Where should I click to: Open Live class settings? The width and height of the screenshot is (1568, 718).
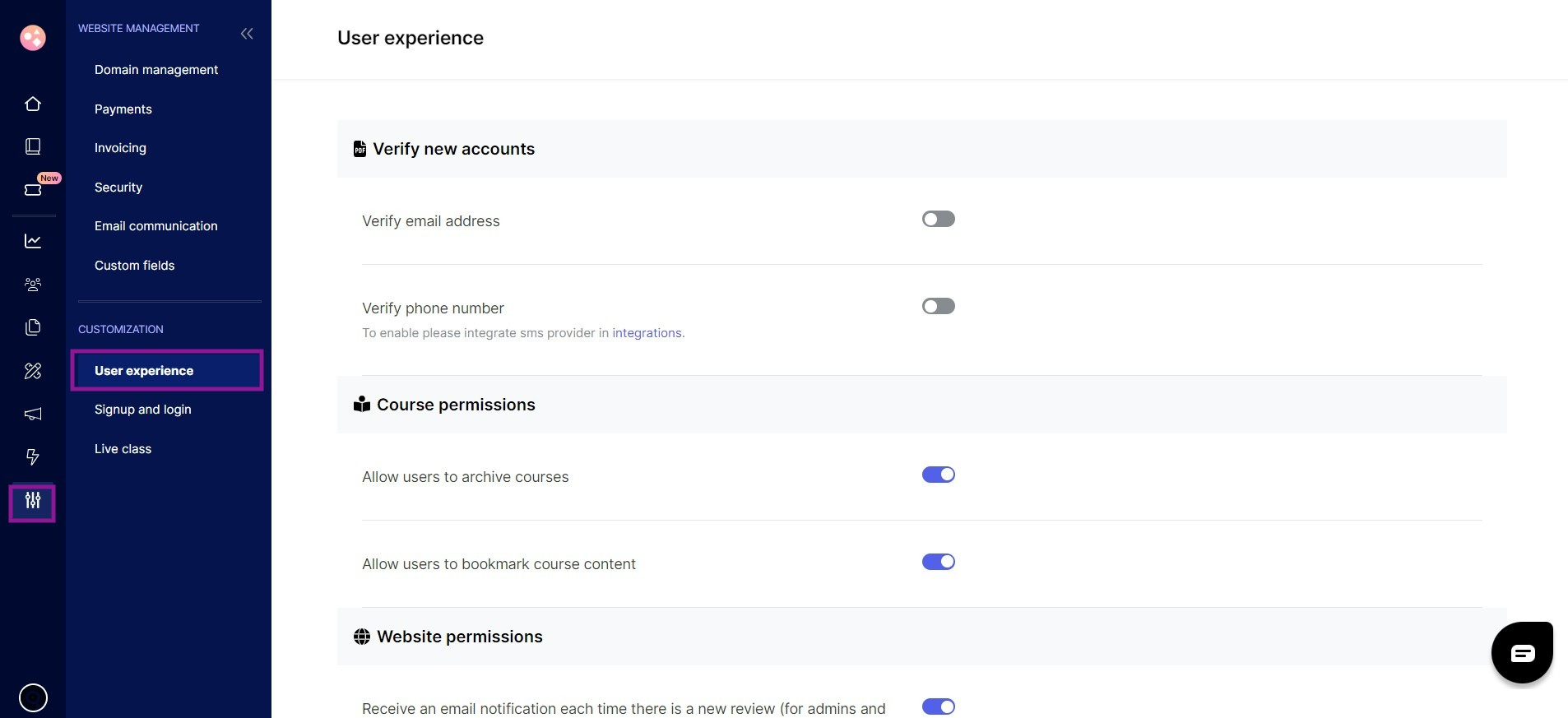(x=123, y=449)
